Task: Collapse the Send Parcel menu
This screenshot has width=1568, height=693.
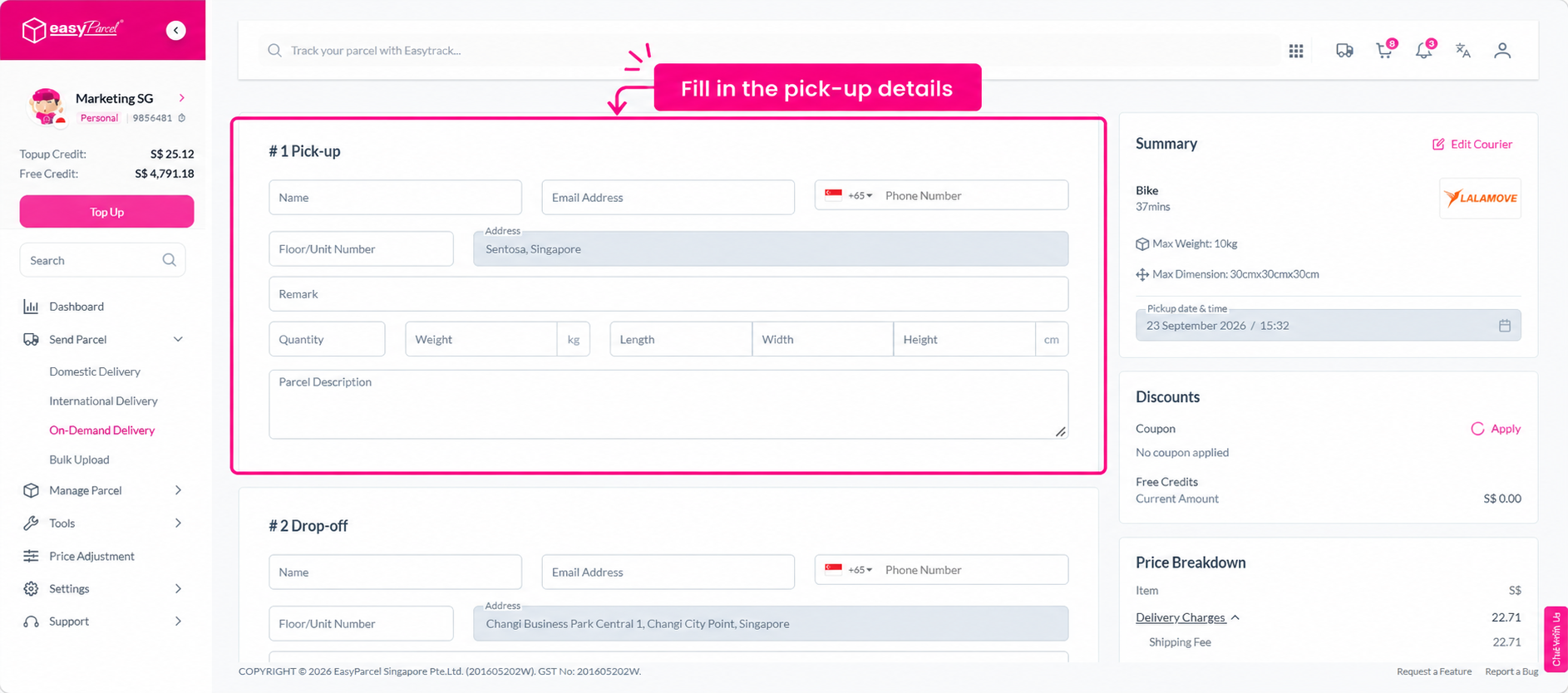Action: tap(178, 339)
